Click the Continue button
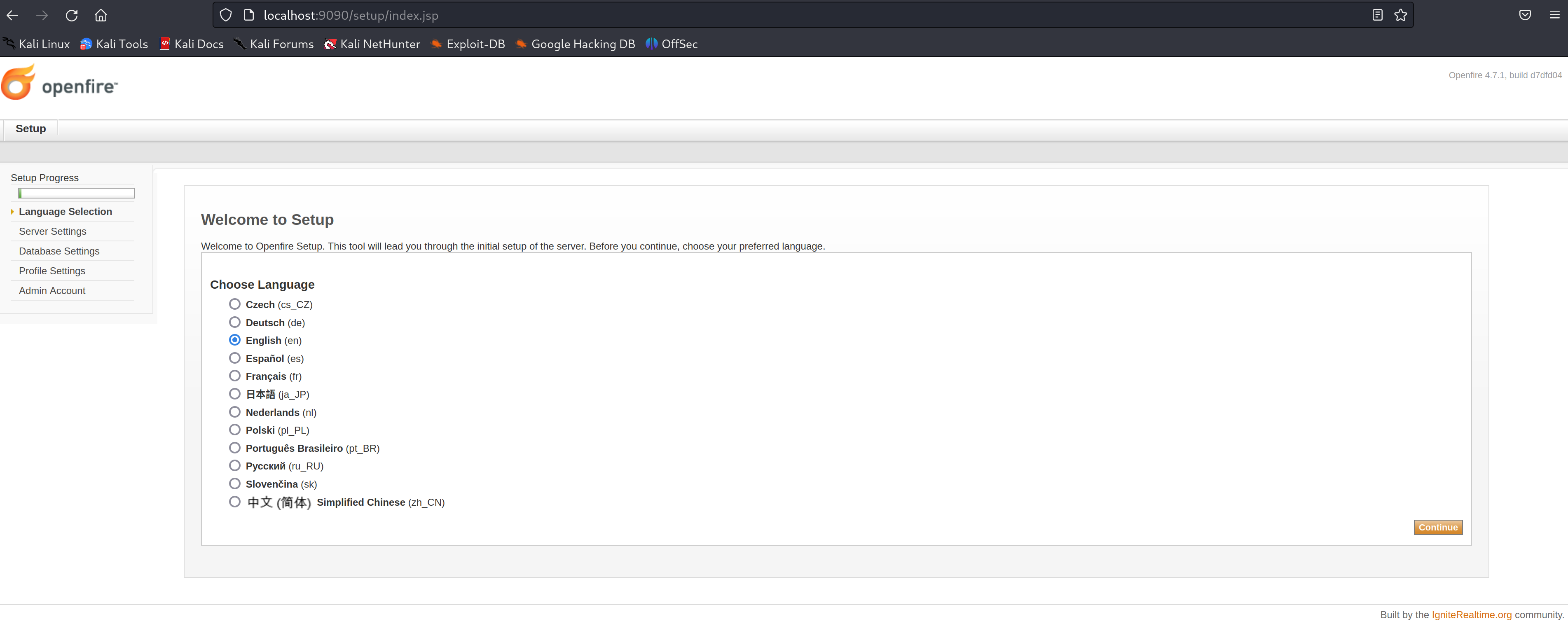Viewport: 1568px width, 626px height. click(1438, 528)
